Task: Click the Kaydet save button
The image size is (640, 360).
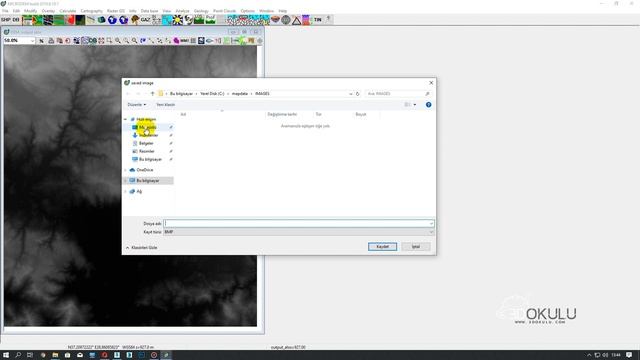Action: [x=382, y=247]
